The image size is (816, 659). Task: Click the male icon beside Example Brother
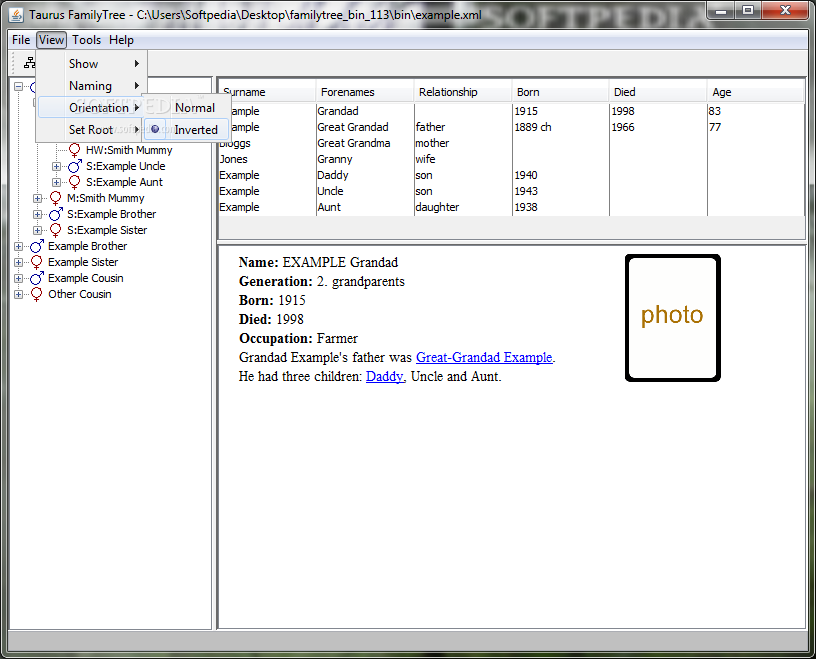tap(36, 246)
